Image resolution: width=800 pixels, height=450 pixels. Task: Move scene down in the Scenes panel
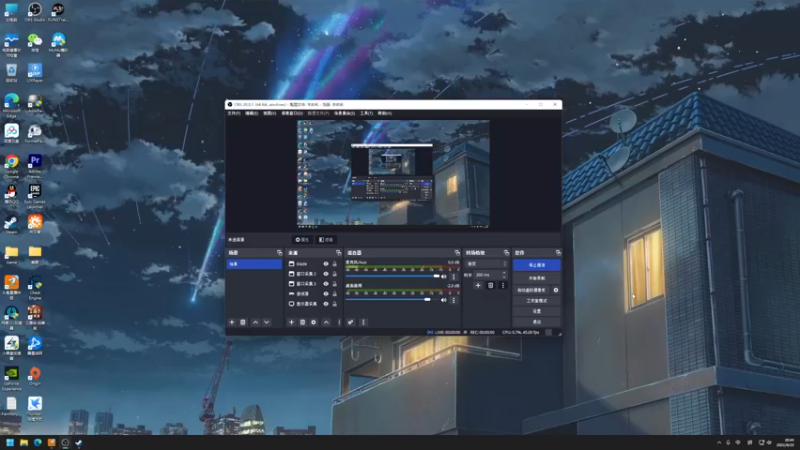pos(266,322)
